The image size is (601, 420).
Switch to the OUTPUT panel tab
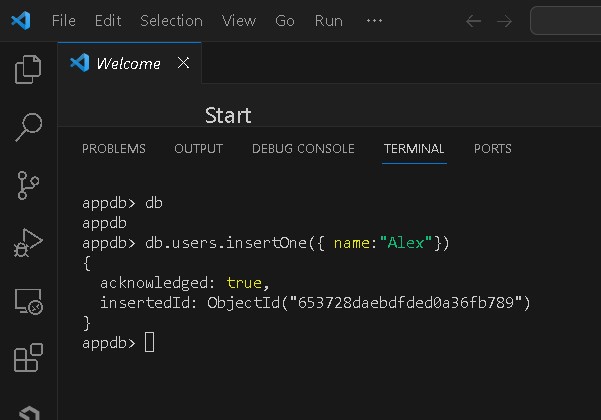coord(199,149)
